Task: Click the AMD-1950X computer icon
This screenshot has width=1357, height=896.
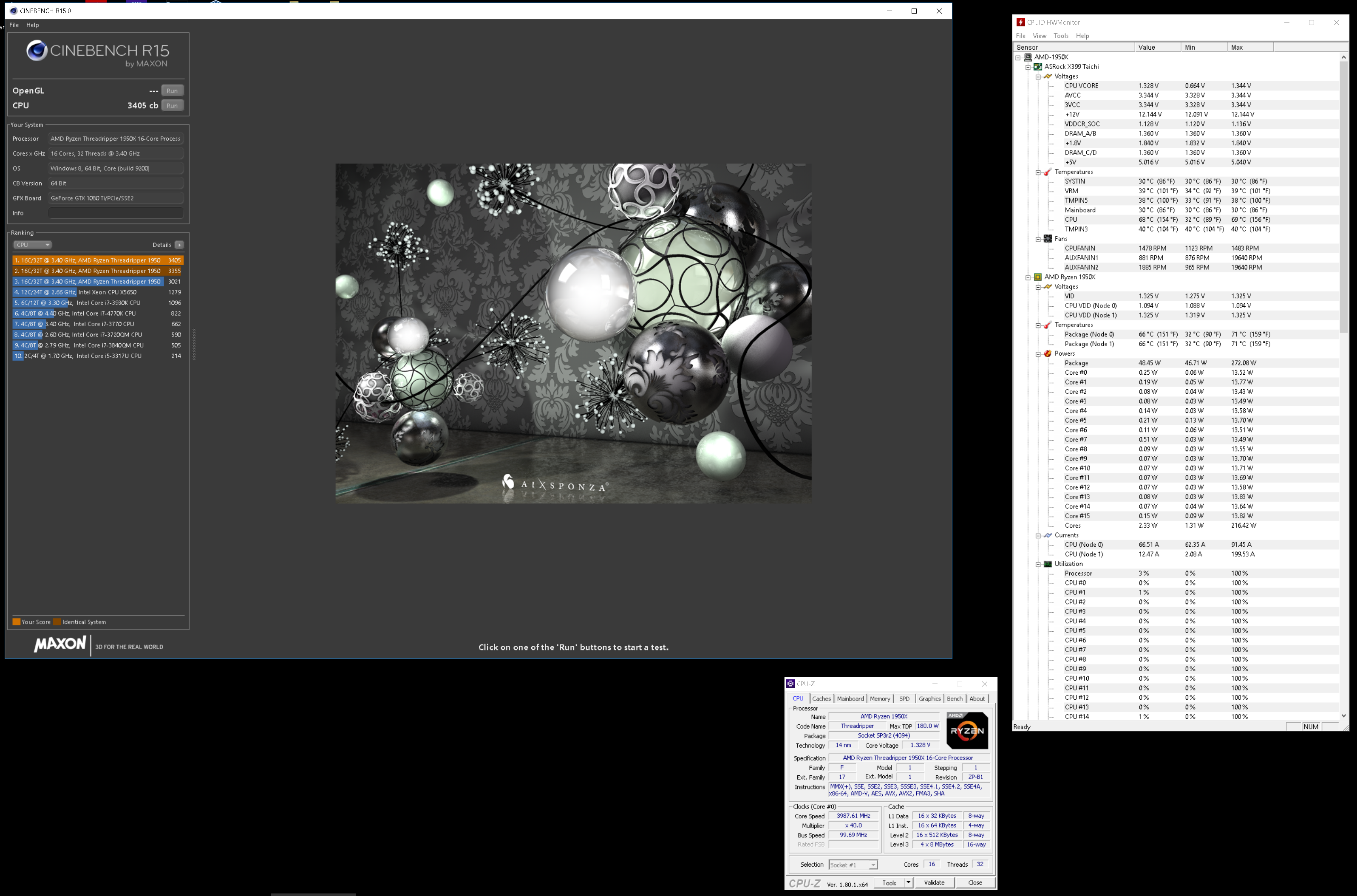Action: click(1028, 57)
